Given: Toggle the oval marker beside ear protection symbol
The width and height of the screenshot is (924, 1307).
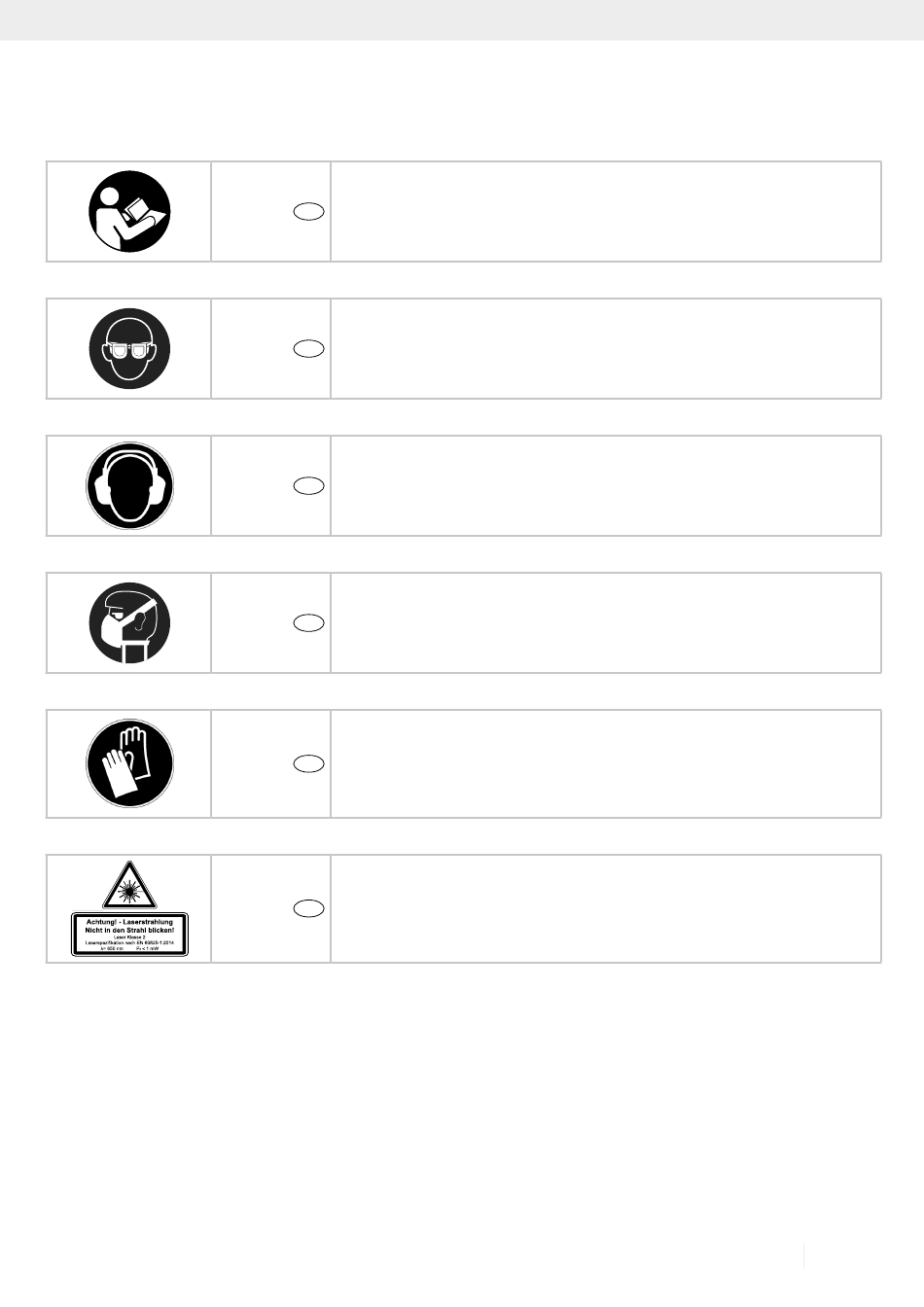Looking at the screenshot, I should point(308,486).
